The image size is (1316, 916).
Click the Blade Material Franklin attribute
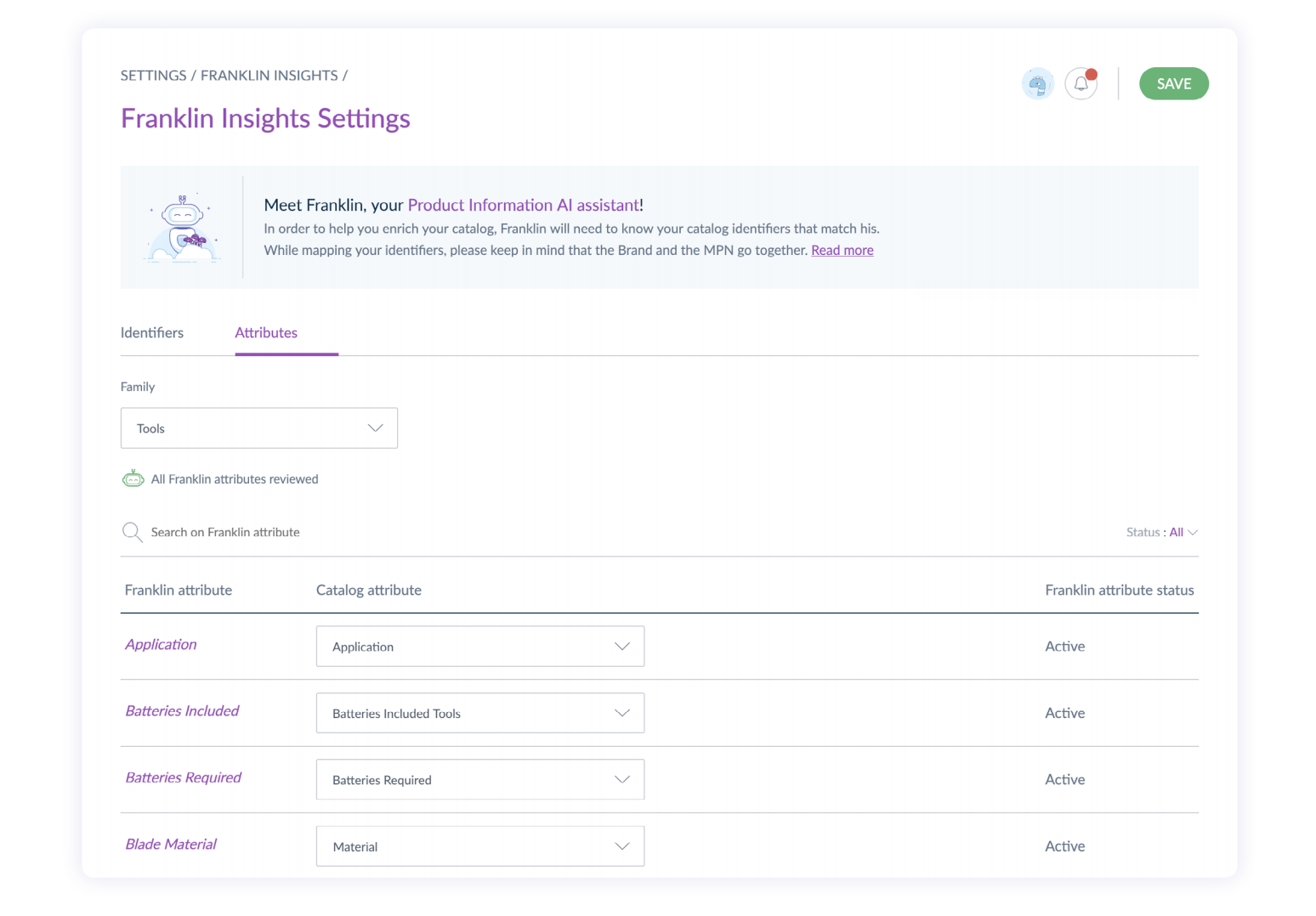coord(171,844)
